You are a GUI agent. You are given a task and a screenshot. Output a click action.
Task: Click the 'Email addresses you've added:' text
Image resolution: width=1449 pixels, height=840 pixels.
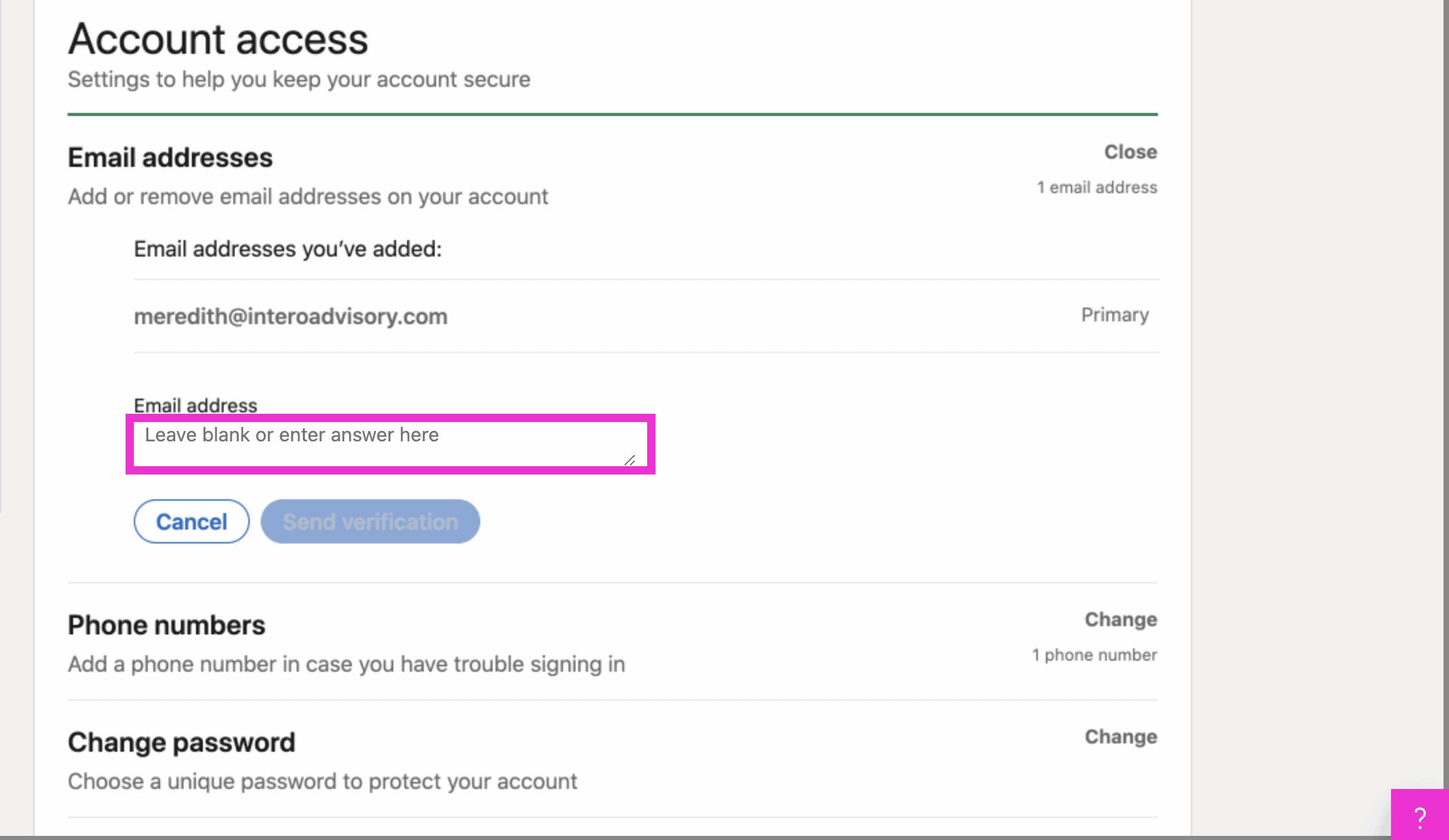pyautogui.click(x=288, y=249)
